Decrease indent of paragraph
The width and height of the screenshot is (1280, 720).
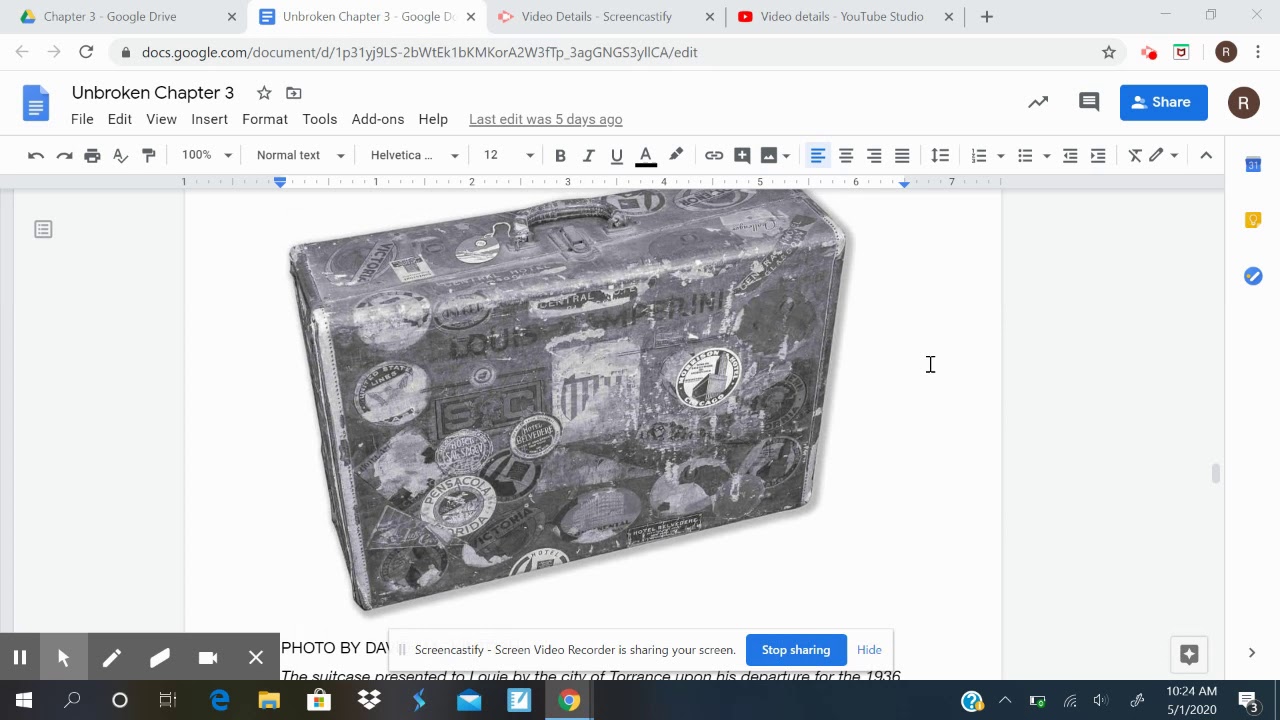pos(1070,155)
